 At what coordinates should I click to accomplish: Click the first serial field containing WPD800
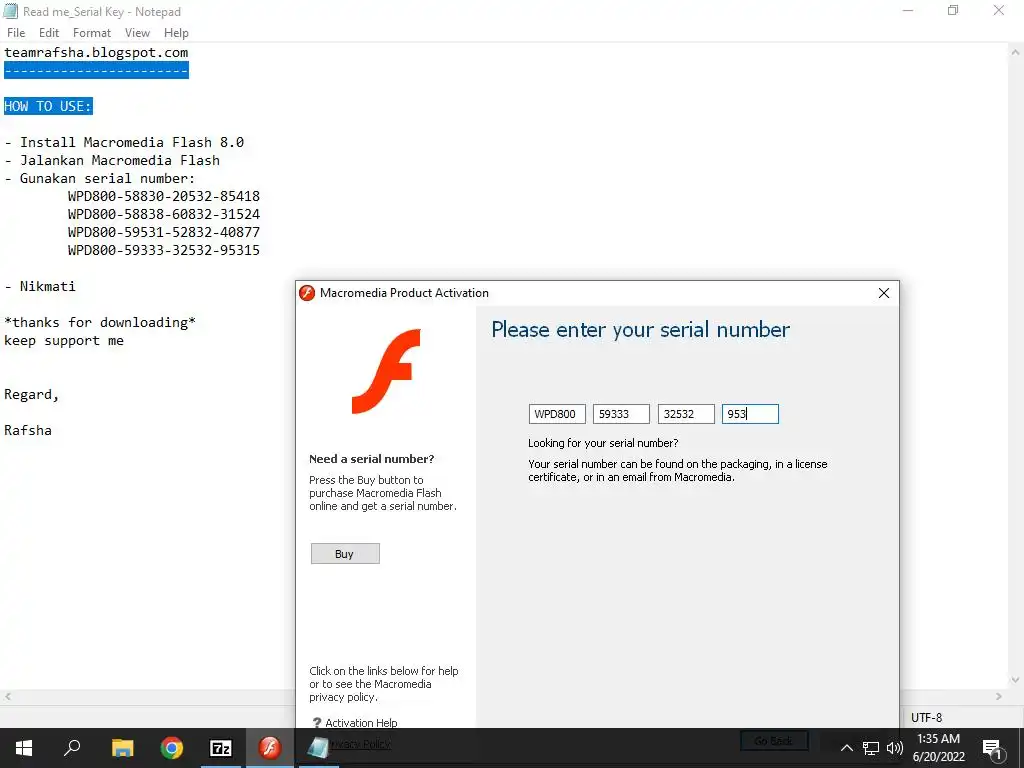click(556, 414)
